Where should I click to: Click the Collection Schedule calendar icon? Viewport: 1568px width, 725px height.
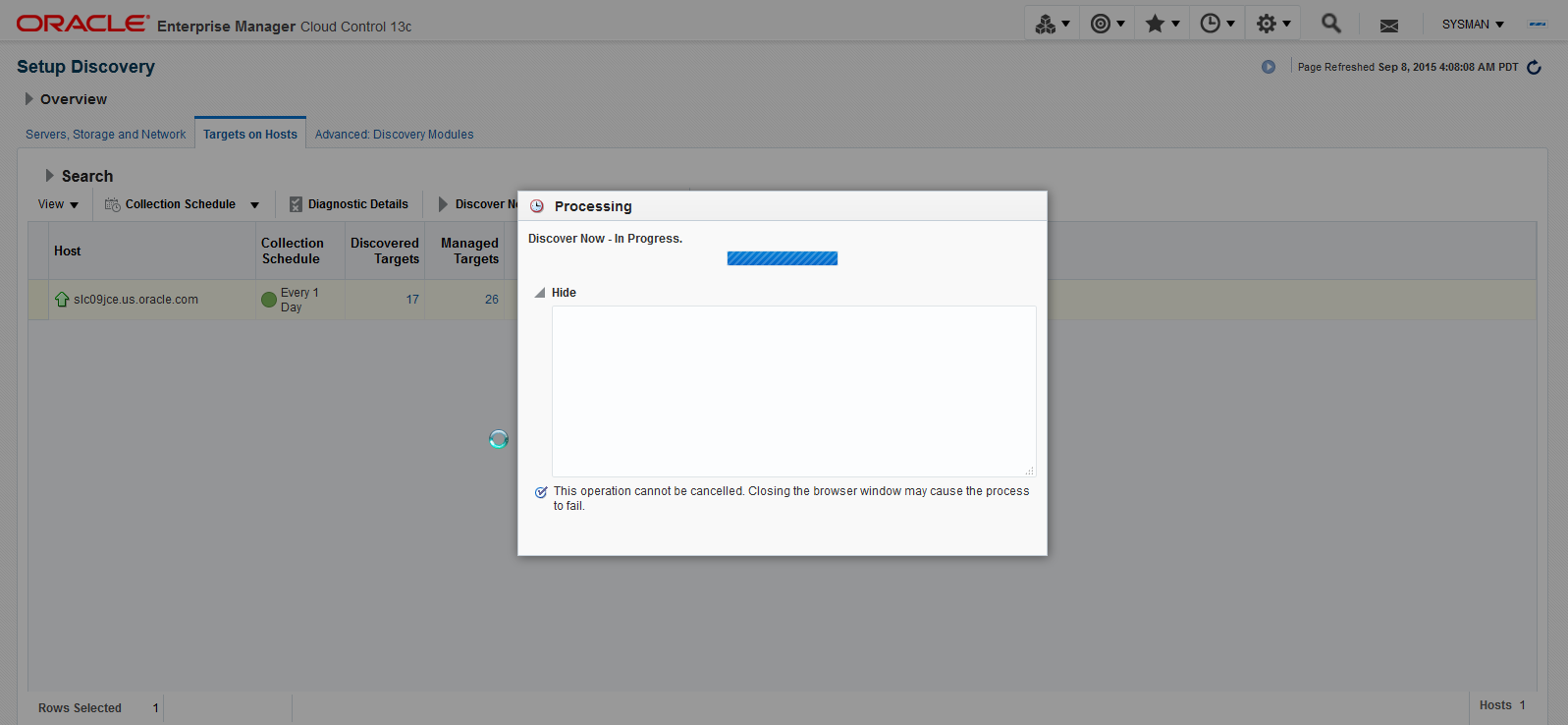coord(113,204)
